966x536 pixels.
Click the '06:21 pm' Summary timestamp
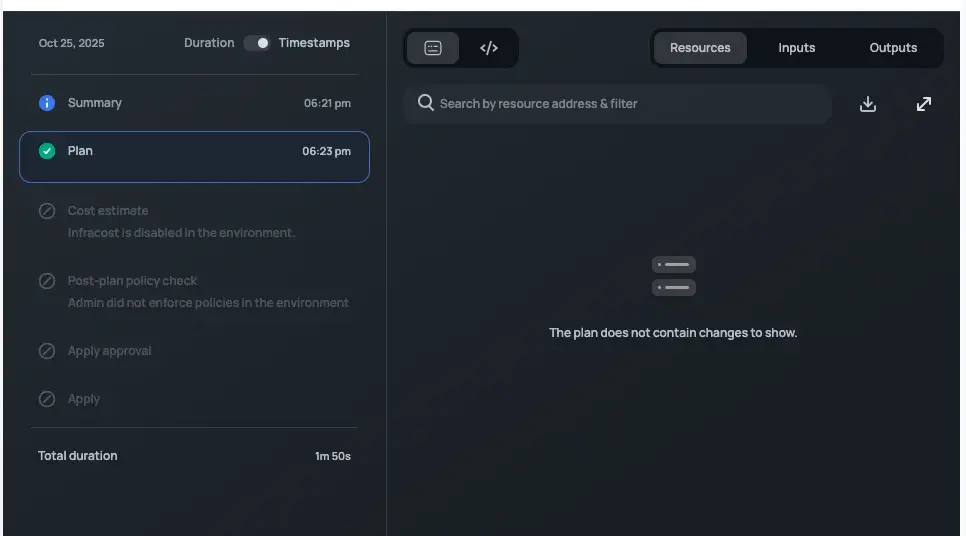tap(327, 104)
